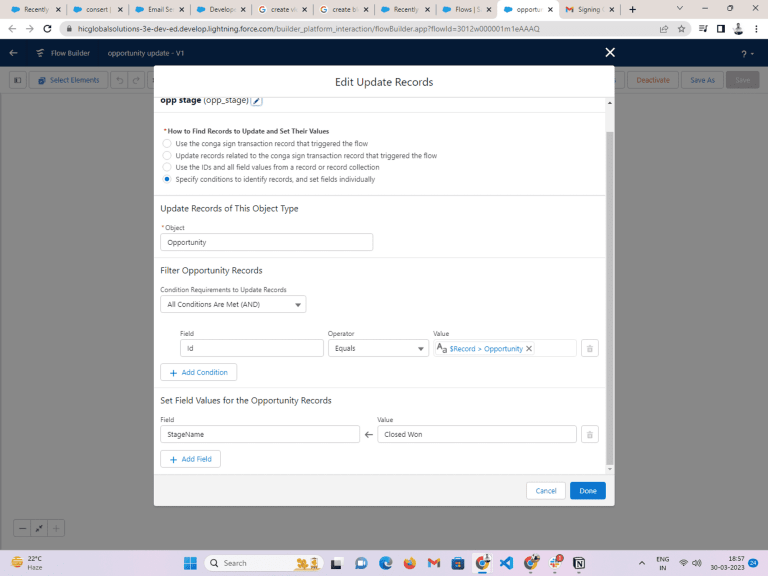Show hidden system tray icons
Image resolution: width=768 pixels, height=576 pixels.
(642, 563)
